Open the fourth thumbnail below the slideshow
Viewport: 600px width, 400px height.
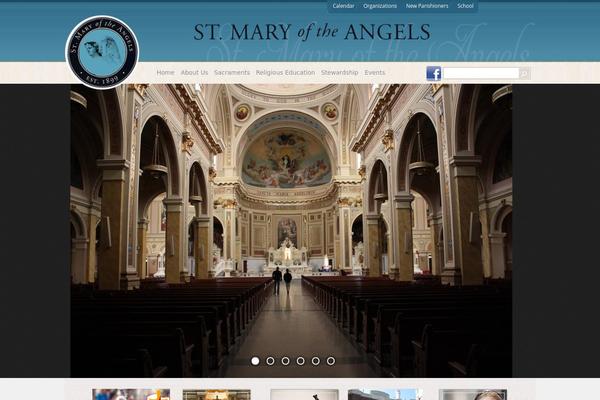(385, 394)
